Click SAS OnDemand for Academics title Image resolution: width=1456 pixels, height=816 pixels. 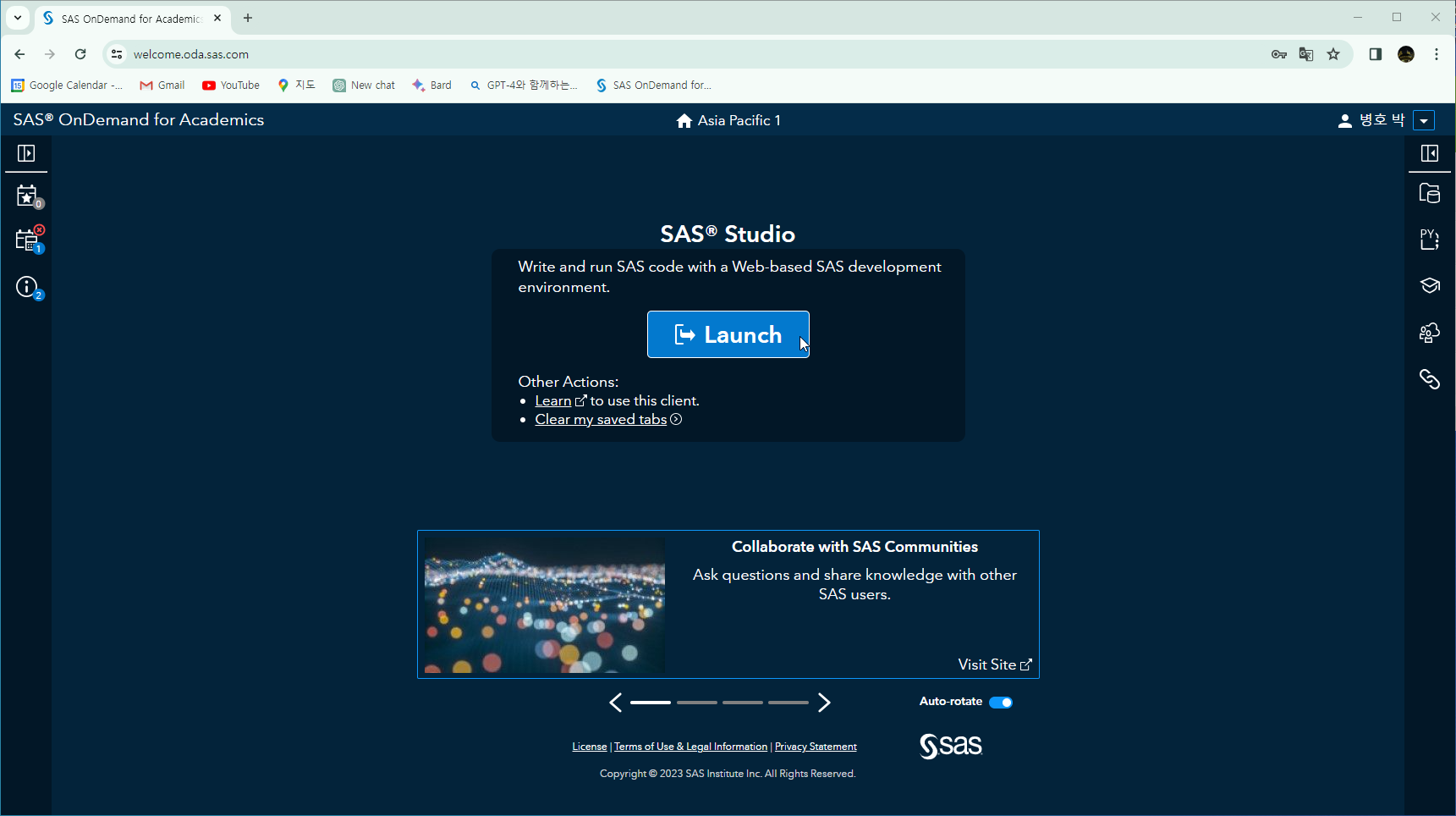pos(139,119)
